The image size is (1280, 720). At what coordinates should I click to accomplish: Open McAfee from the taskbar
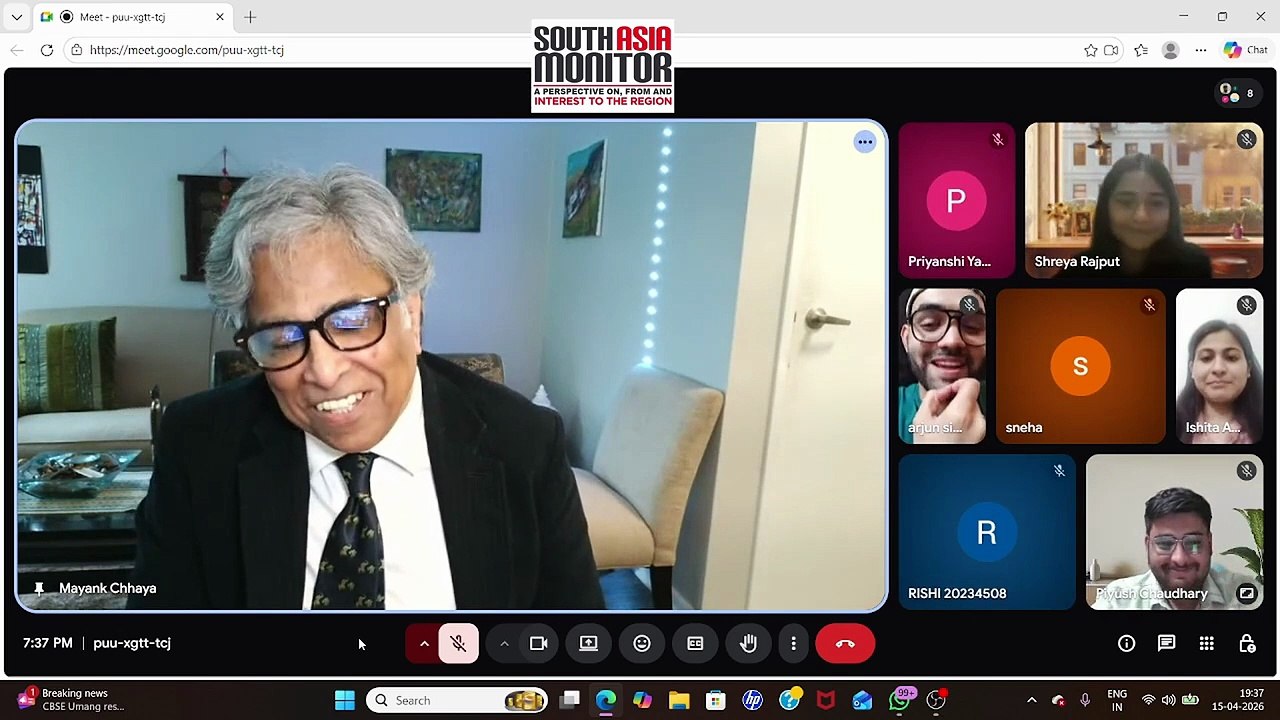pyautogui.click(x=826, y=701)
